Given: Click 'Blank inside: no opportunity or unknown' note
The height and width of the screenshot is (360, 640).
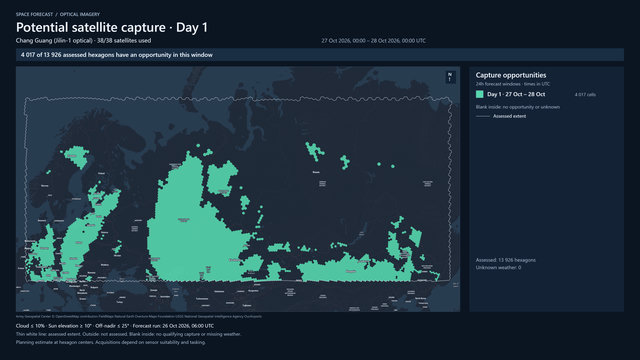Looking at the screenshot, I should pos(518,107).
